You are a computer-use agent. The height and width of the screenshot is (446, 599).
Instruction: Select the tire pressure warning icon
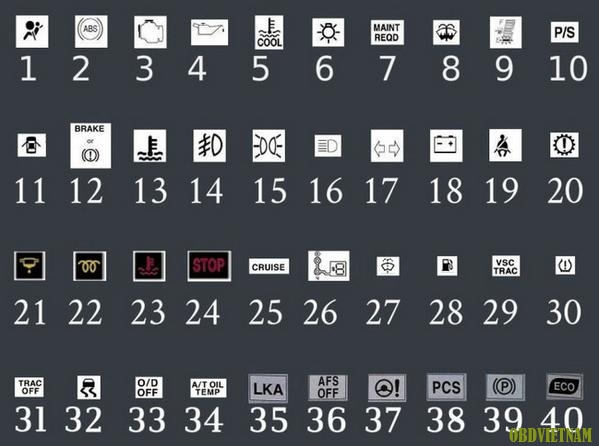tap(565, 265)
